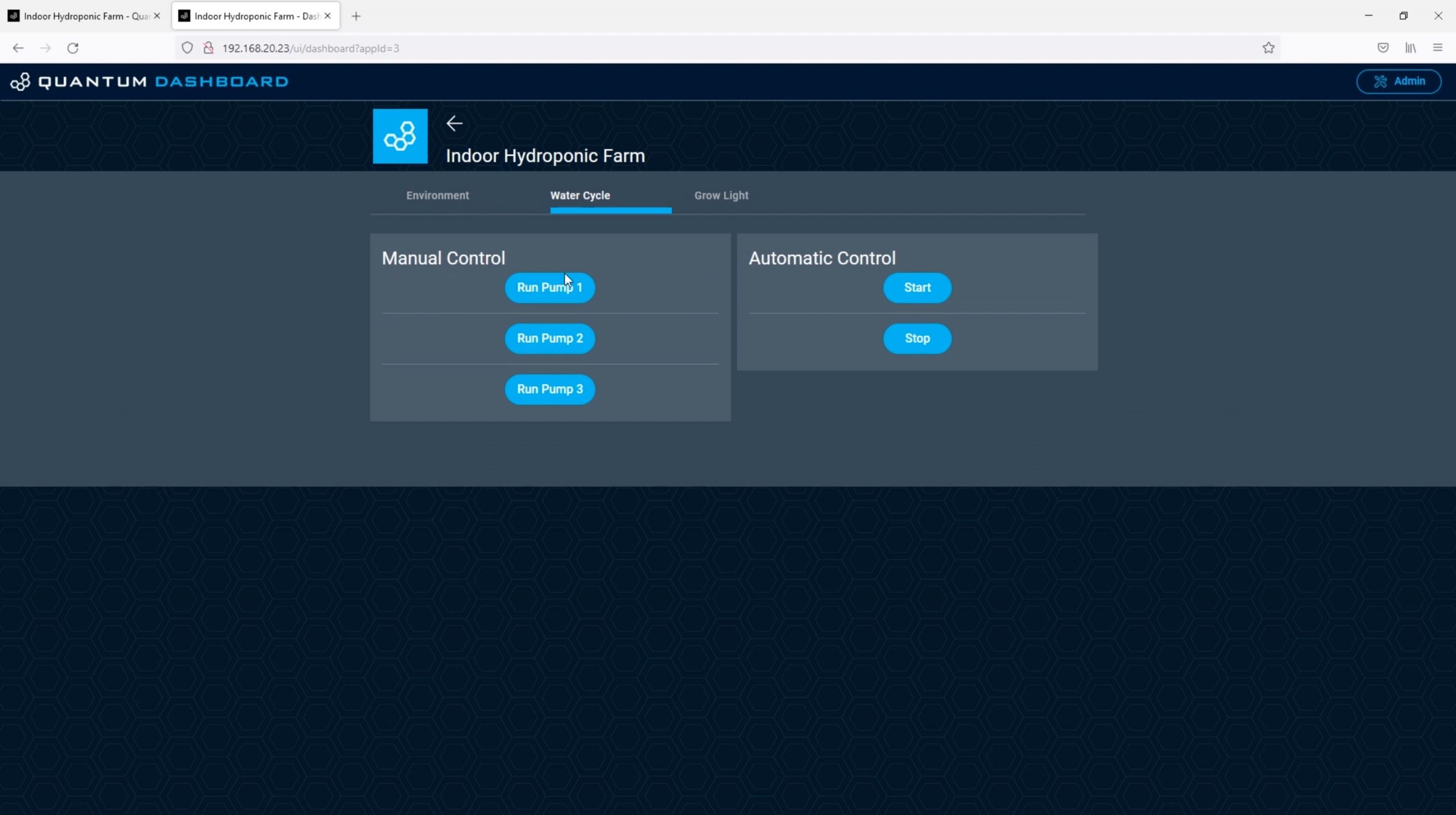This screenshot has width=1456, height=815.
Task: Switch to the Environment tab
Action: pos(437,196)
